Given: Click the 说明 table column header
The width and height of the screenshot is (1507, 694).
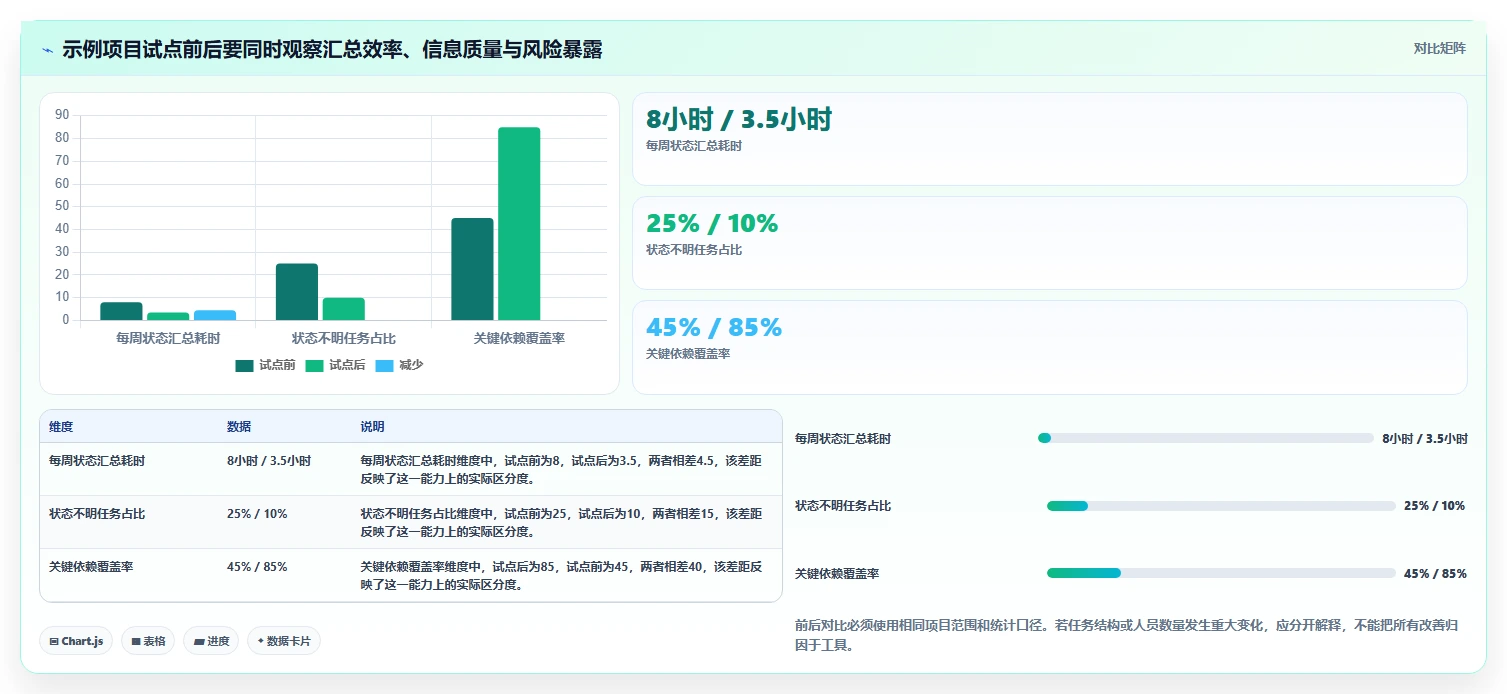Looking at the screenshot, I should (x=372, y=427).
